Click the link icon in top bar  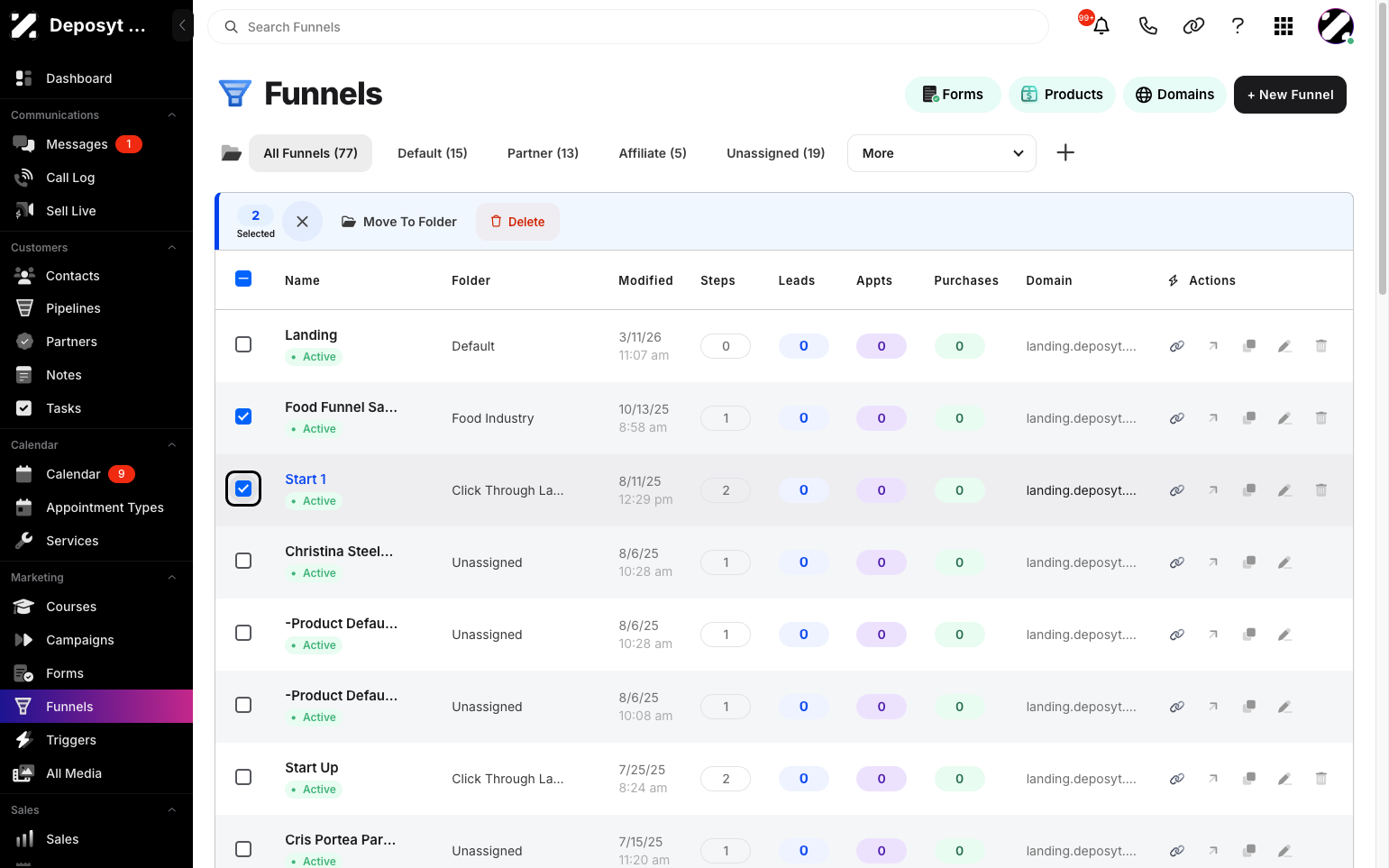pos(1193,26)
